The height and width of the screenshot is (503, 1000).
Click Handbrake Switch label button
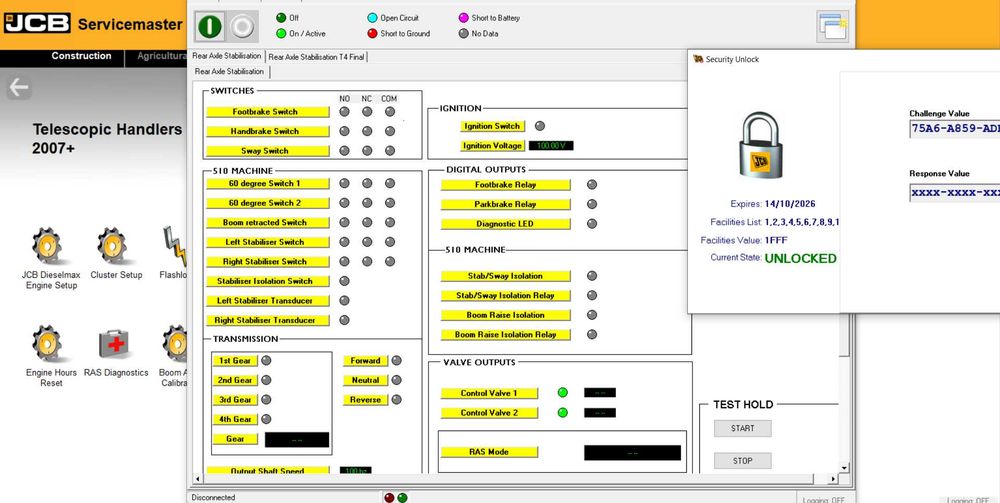tap(268, 131)
